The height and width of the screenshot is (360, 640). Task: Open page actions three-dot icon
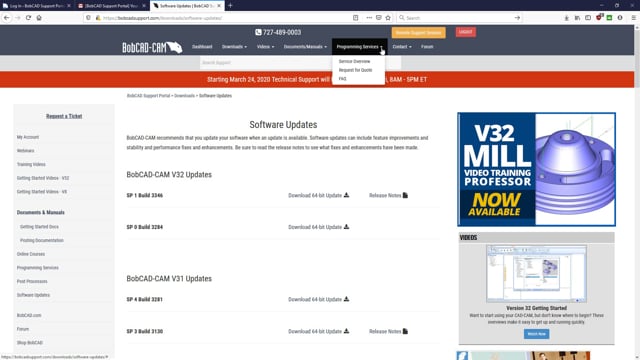coord(369,18)
